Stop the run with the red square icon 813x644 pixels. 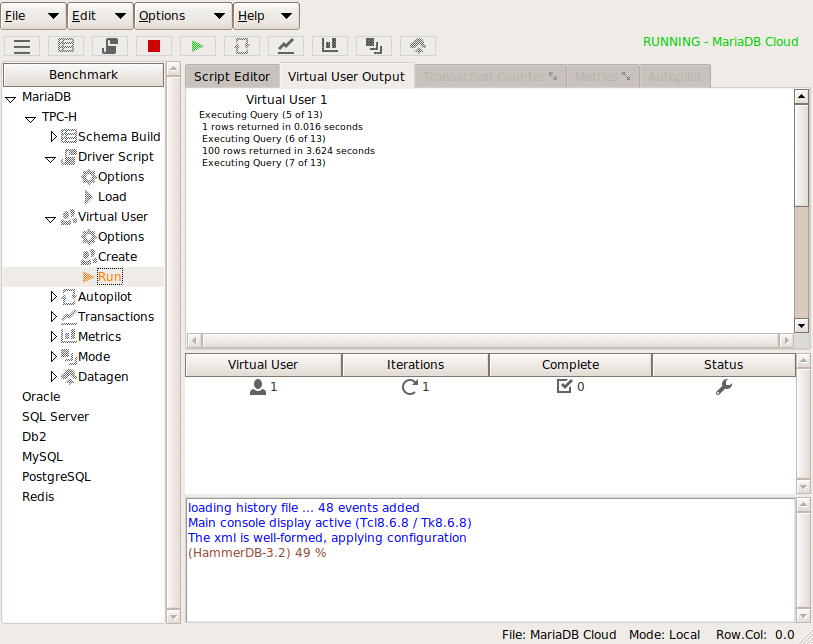154,46
